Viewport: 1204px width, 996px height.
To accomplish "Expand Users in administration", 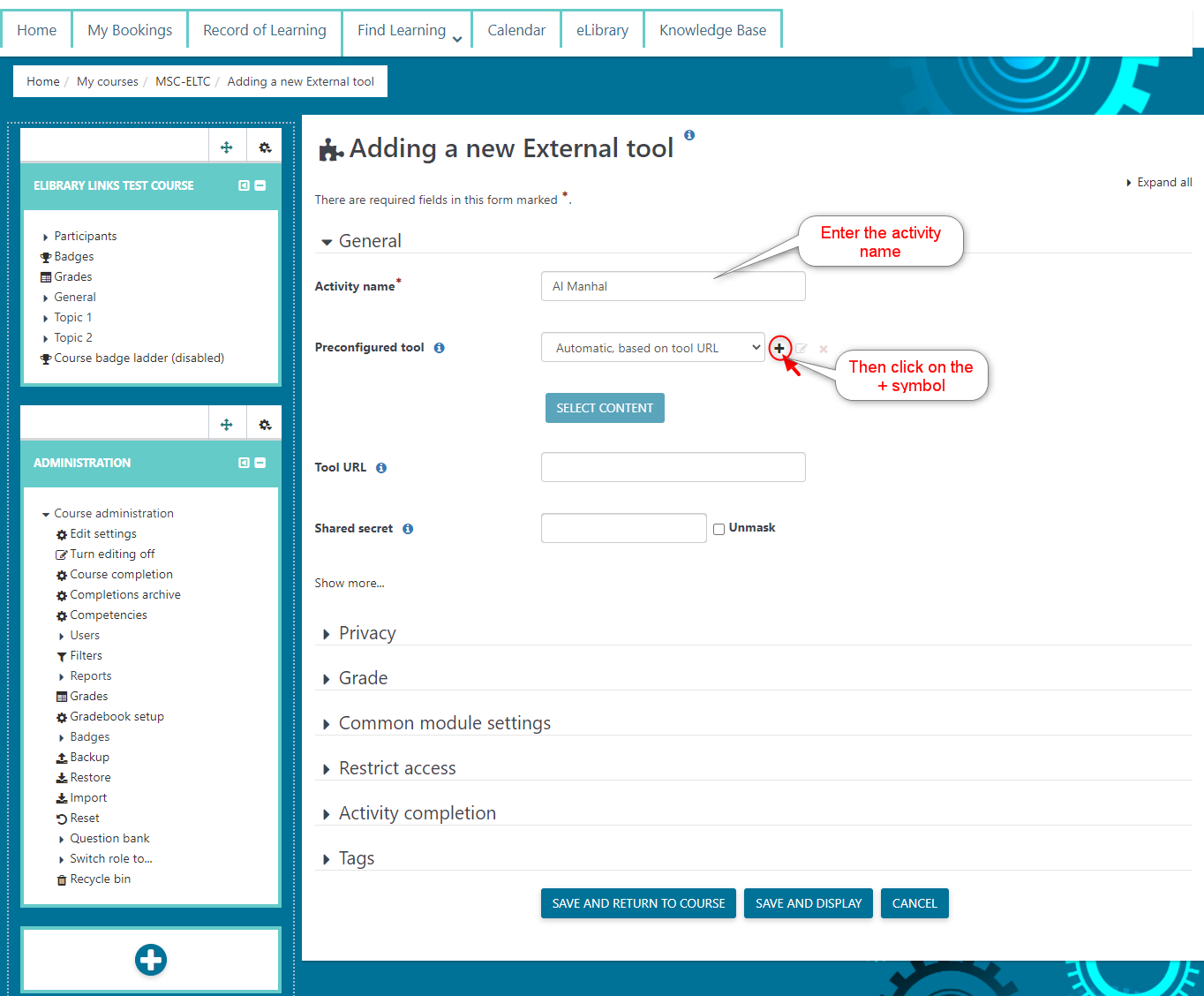I will [x=79, y=636].
